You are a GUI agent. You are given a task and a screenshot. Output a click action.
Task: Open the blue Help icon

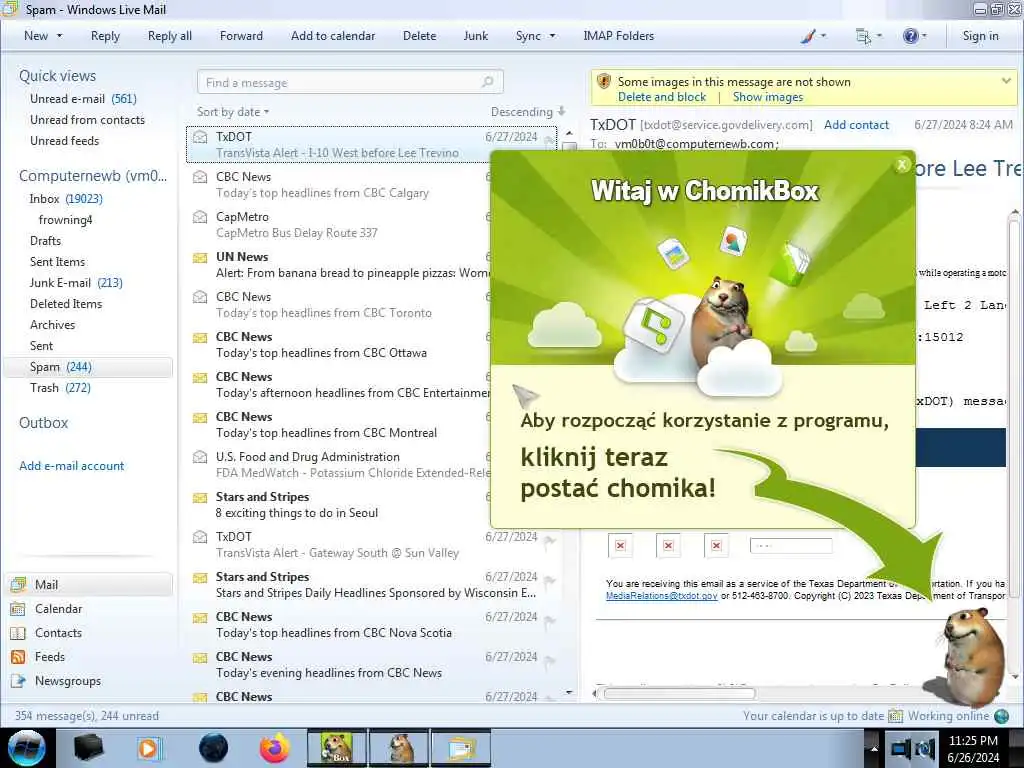pyautogui.click(x=910, y=37)
